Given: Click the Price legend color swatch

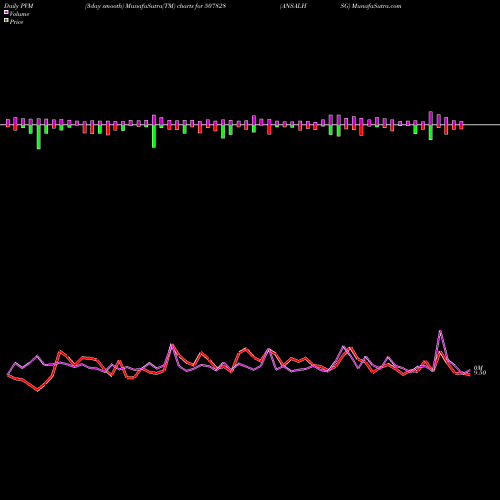Looking at the screenshot, I should click(6, 20).
